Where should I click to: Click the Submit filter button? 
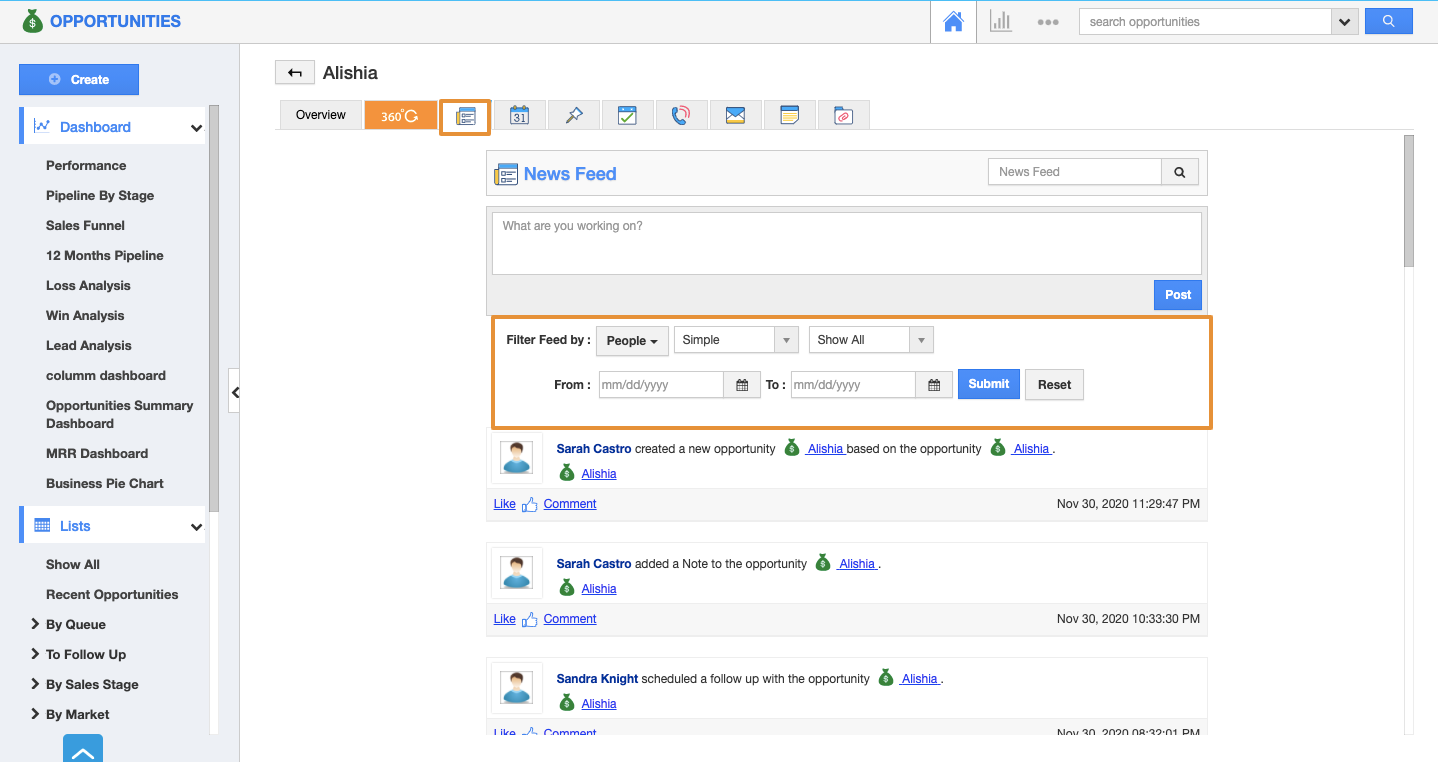click(988, 384)
